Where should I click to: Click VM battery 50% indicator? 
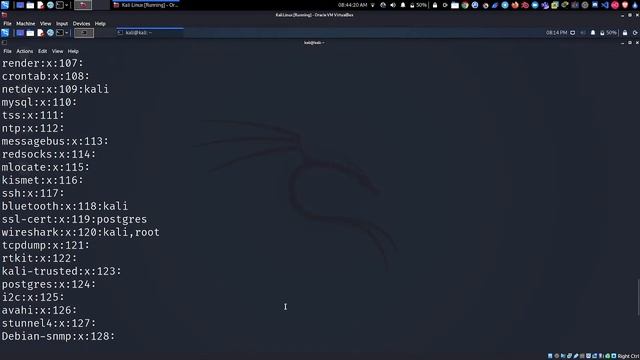tap(608, 33)
